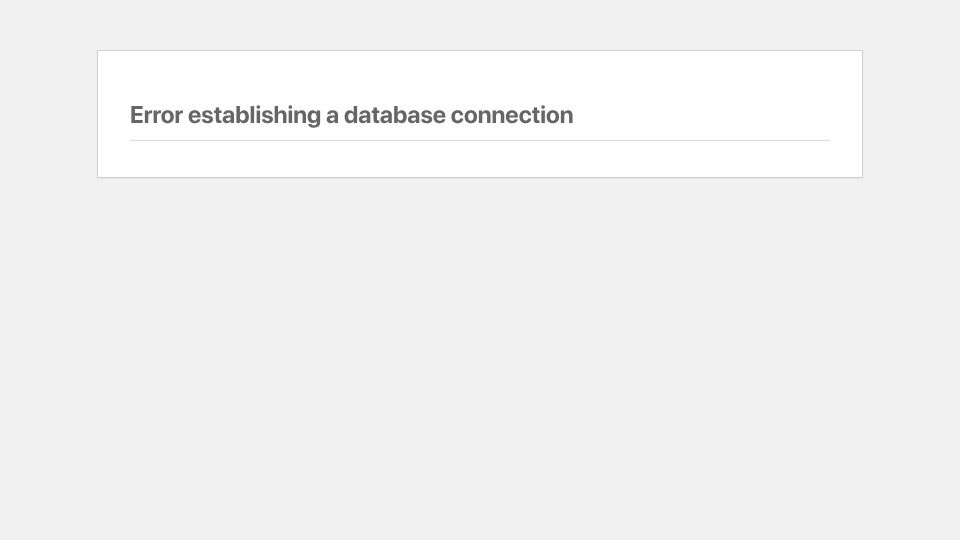Click the gray margin left of the error box
This screenshot has width=960, height=540.
(x=48, y=114)
